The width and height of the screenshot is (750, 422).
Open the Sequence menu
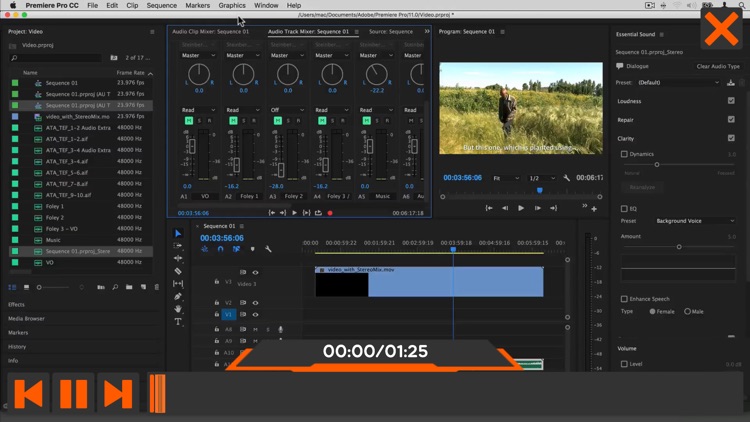161,5
